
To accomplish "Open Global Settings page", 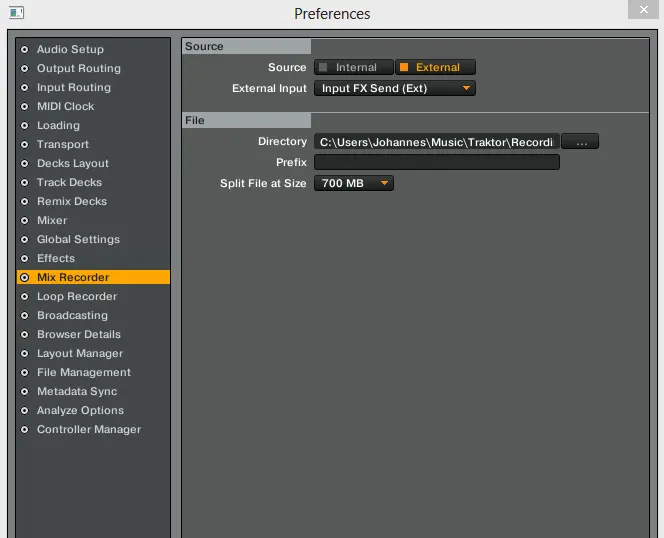I will 78,239.
